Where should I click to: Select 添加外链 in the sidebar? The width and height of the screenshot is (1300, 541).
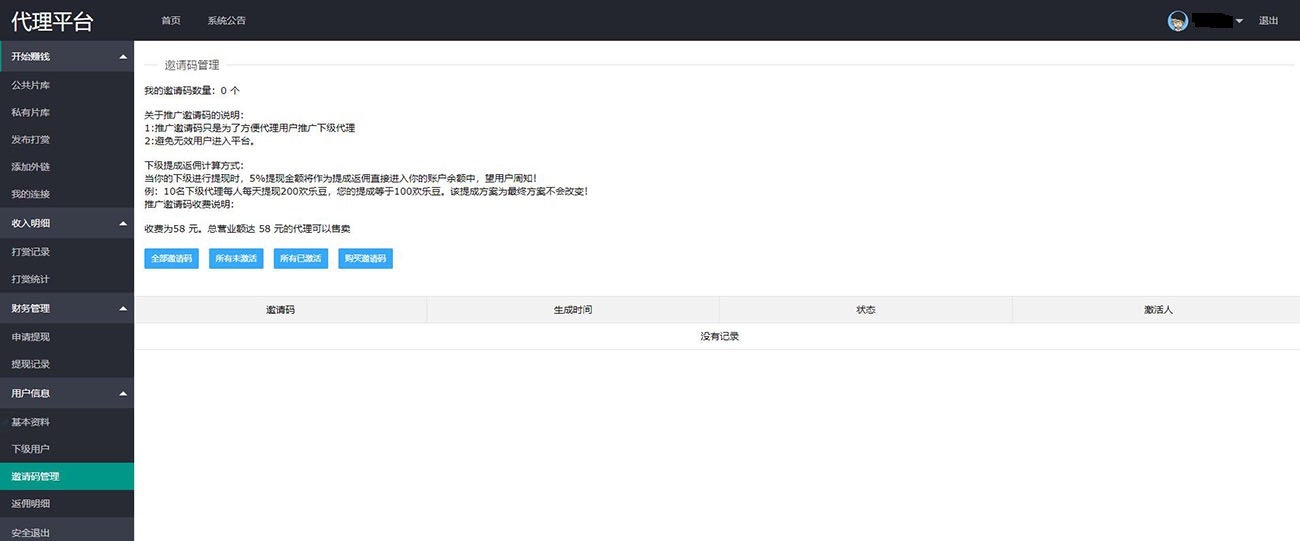(x=67, y=167)
